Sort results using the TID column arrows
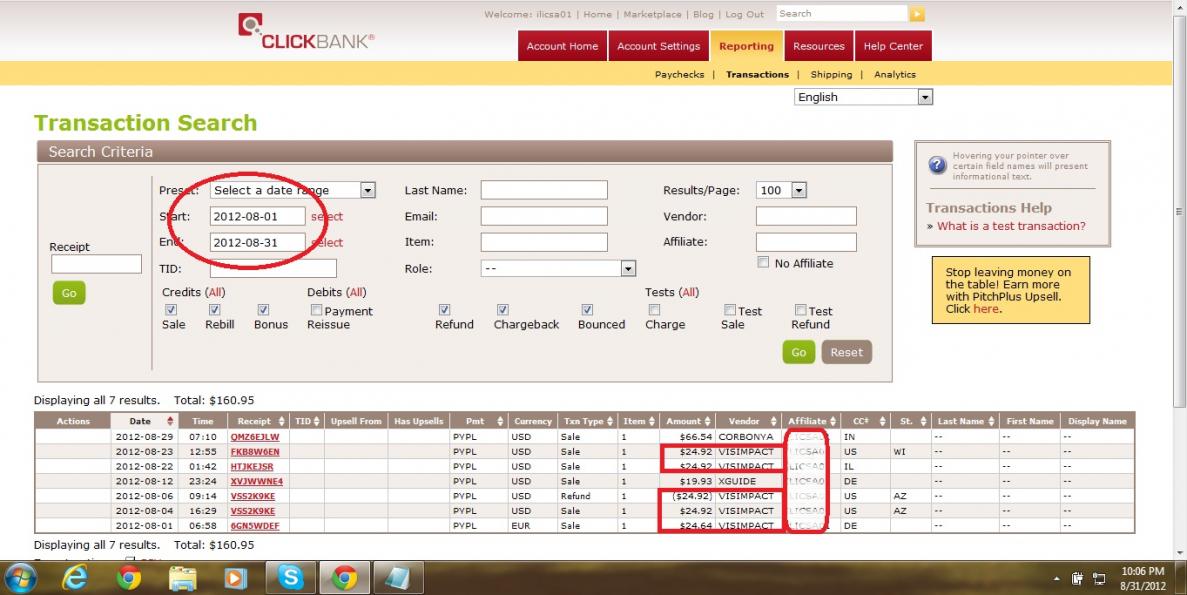This screenshot has width=1187, height=595. (316, 421)
